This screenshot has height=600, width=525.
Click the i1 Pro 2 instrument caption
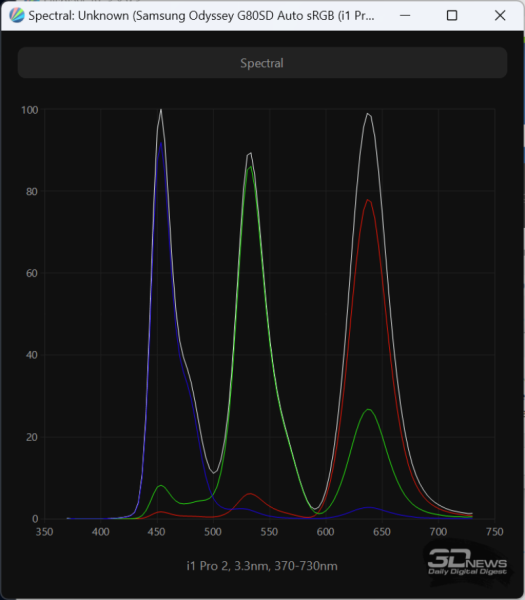pos(262,566)
